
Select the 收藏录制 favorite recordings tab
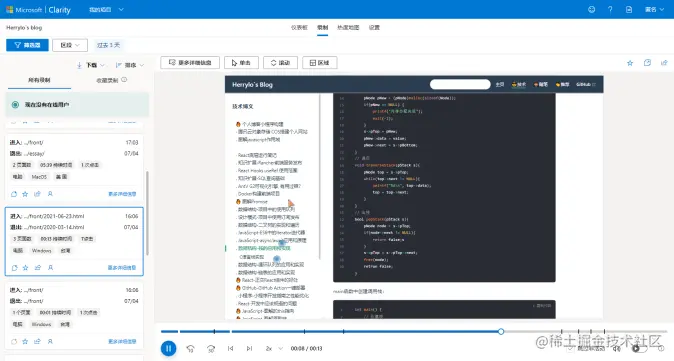[x=107, y=80]
